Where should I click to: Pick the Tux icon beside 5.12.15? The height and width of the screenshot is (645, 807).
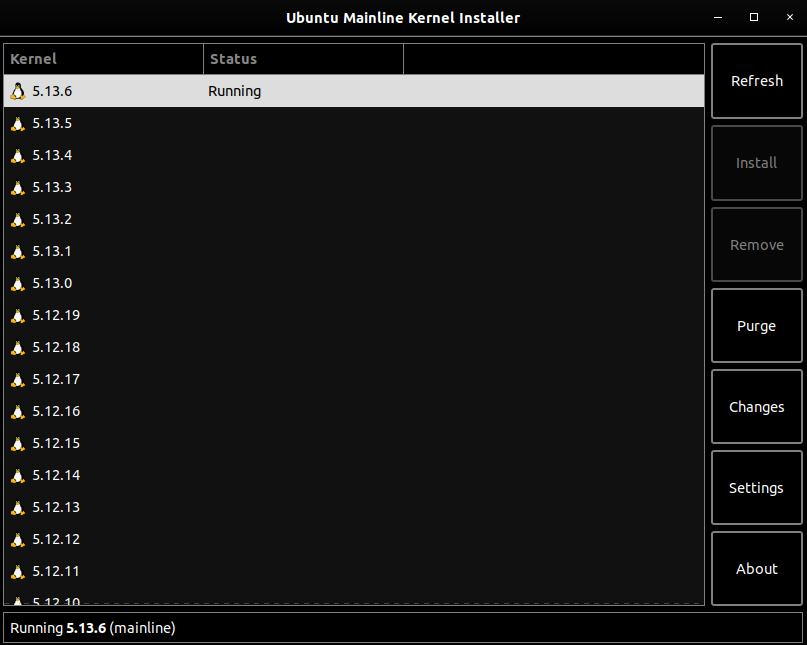(18, 443)
